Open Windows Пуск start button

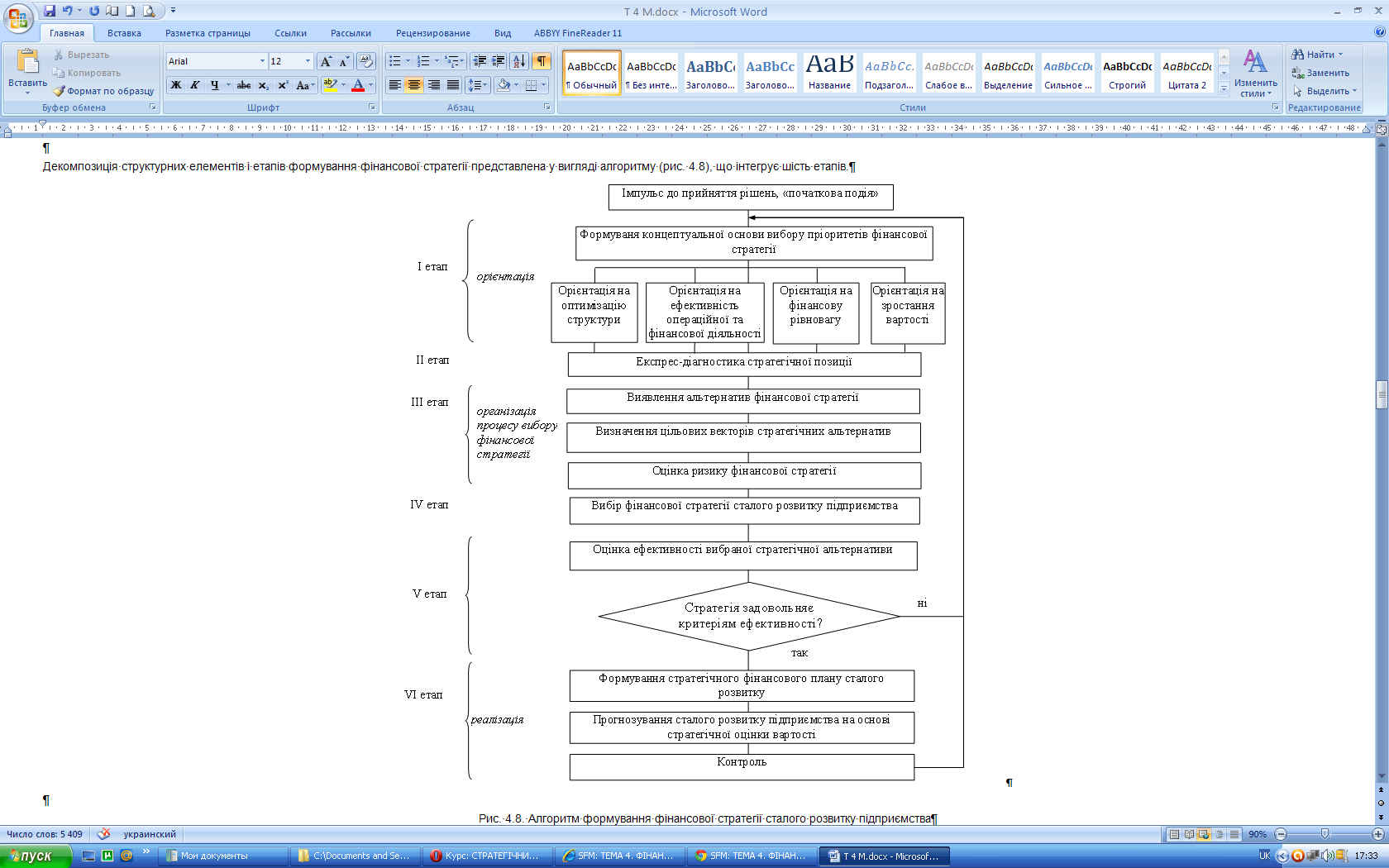(36, 856)
